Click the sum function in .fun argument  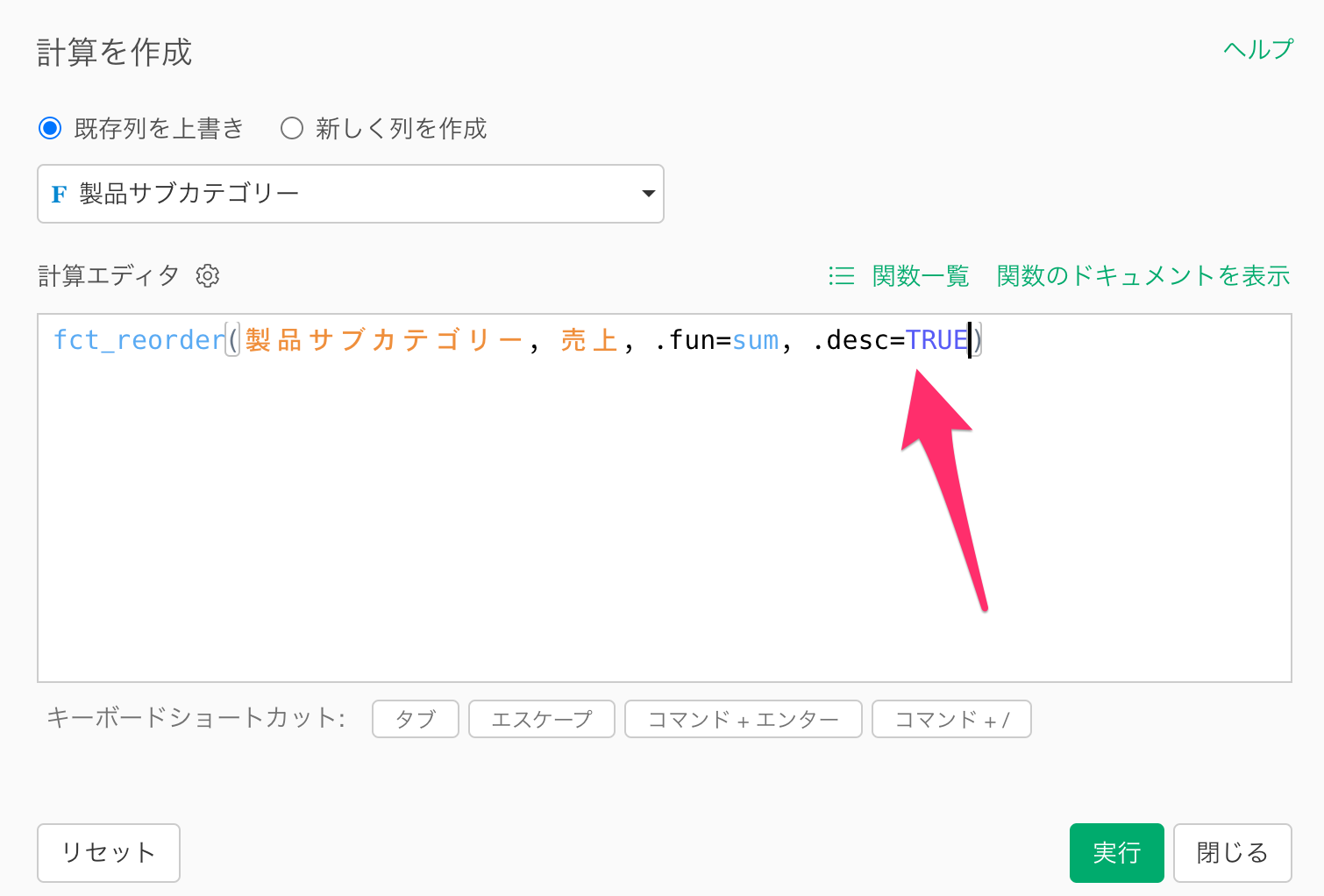click(755, 340)
